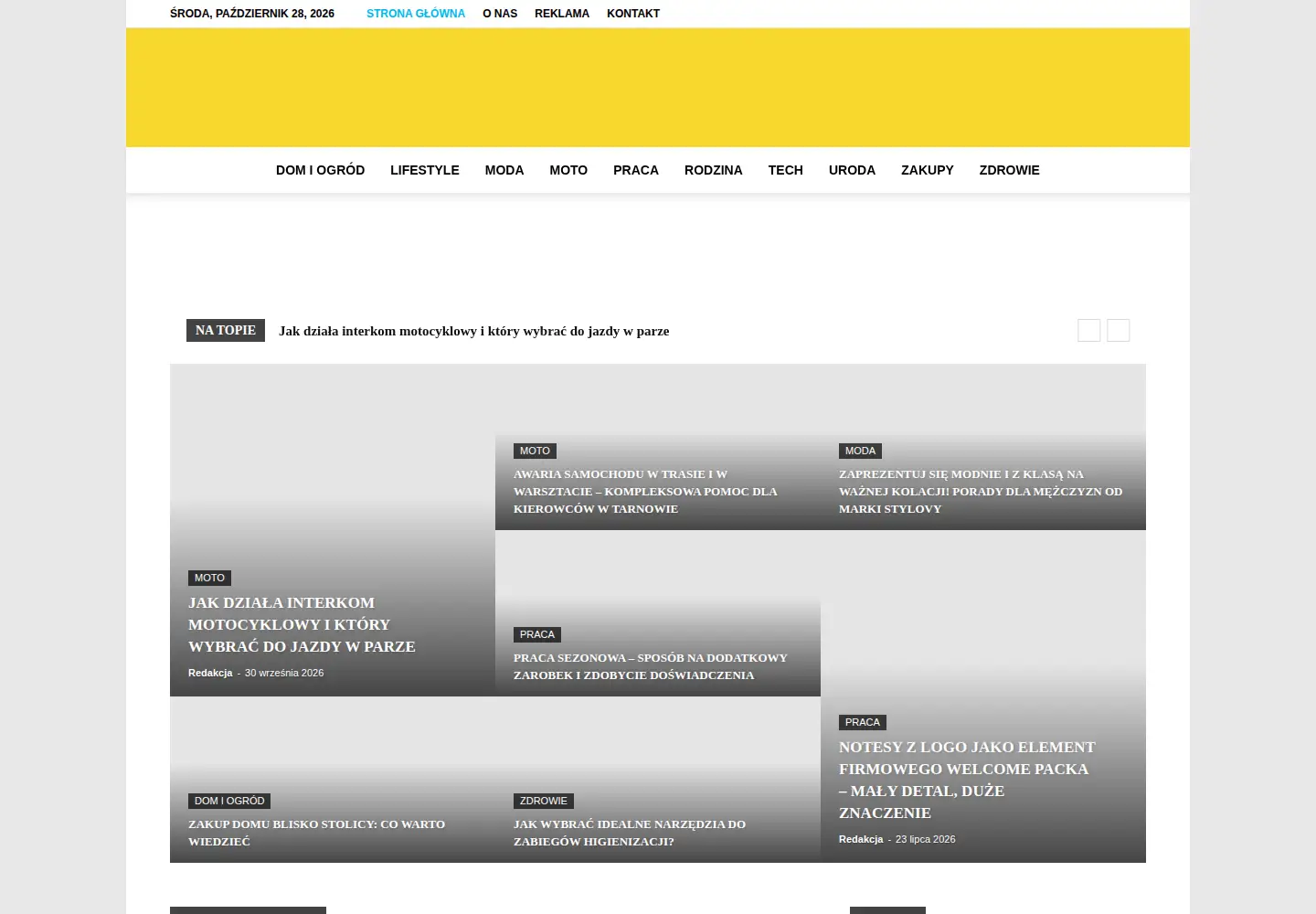This screenshot has height=914, width=1316.
Task: Open the ticker headline about interkom motocyklowy
Action: (474, 331)
